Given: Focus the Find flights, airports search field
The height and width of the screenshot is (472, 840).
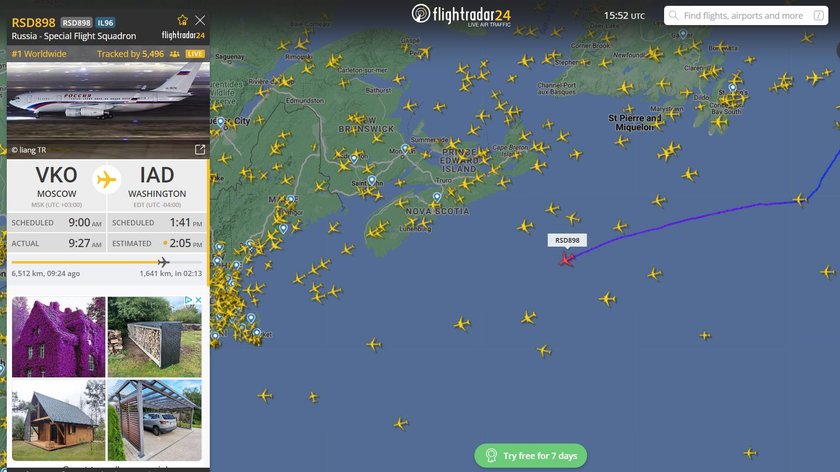Looking at the screenshot, I should 746,16.
